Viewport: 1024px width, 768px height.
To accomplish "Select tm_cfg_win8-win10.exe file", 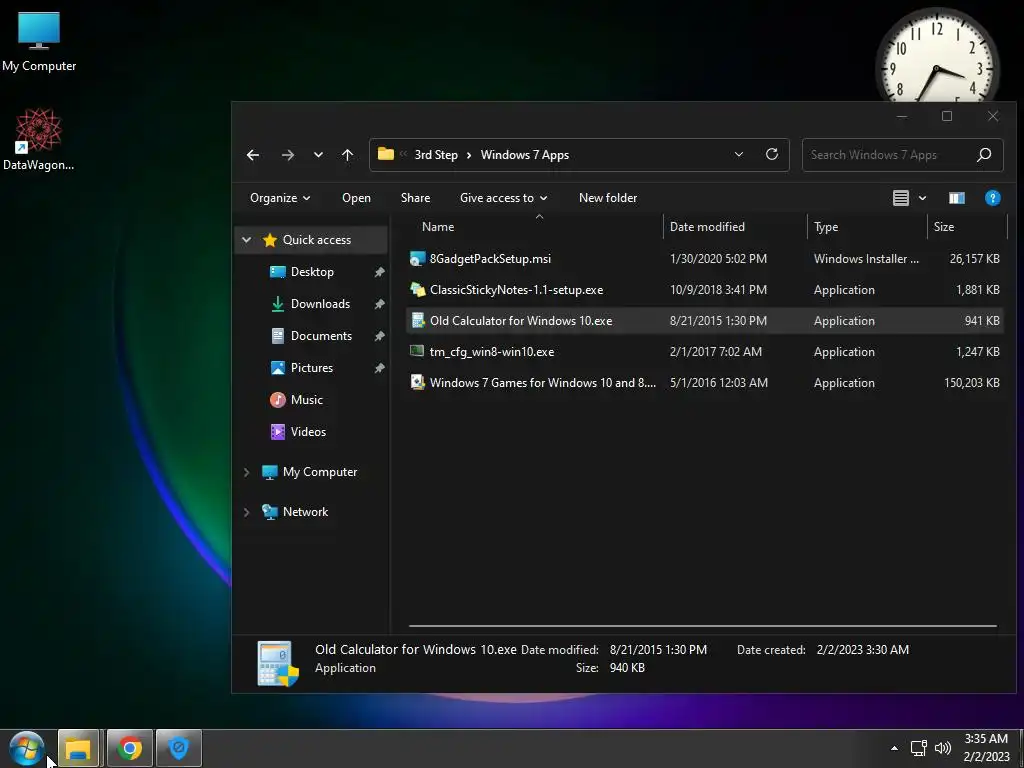I will click(x=492, y=352).
